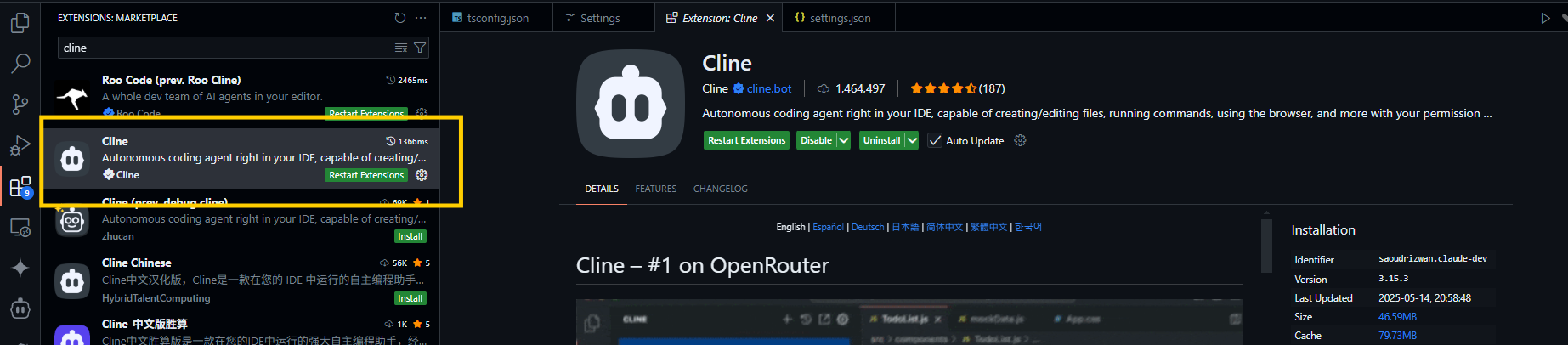
Task: Click the Roo Code kangaroo icon
Action: (73, 98)
